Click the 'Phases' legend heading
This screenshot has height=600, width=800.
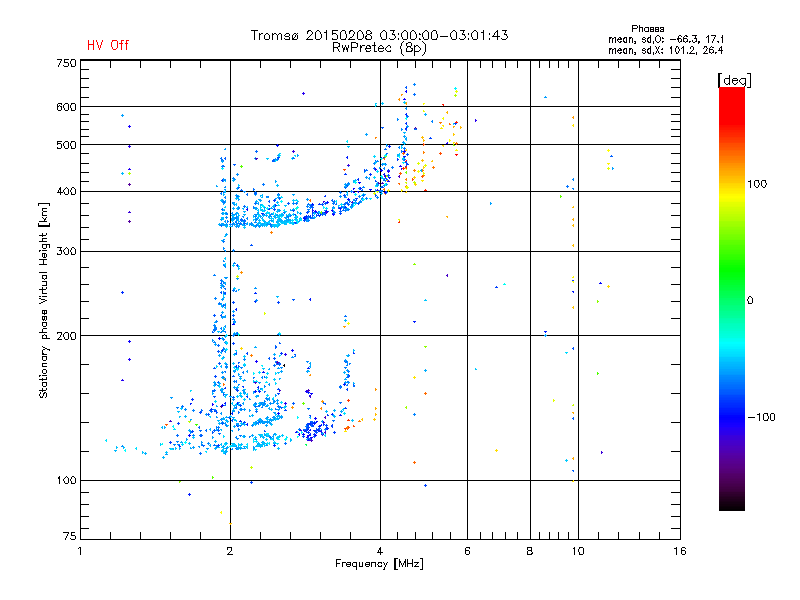647,29
